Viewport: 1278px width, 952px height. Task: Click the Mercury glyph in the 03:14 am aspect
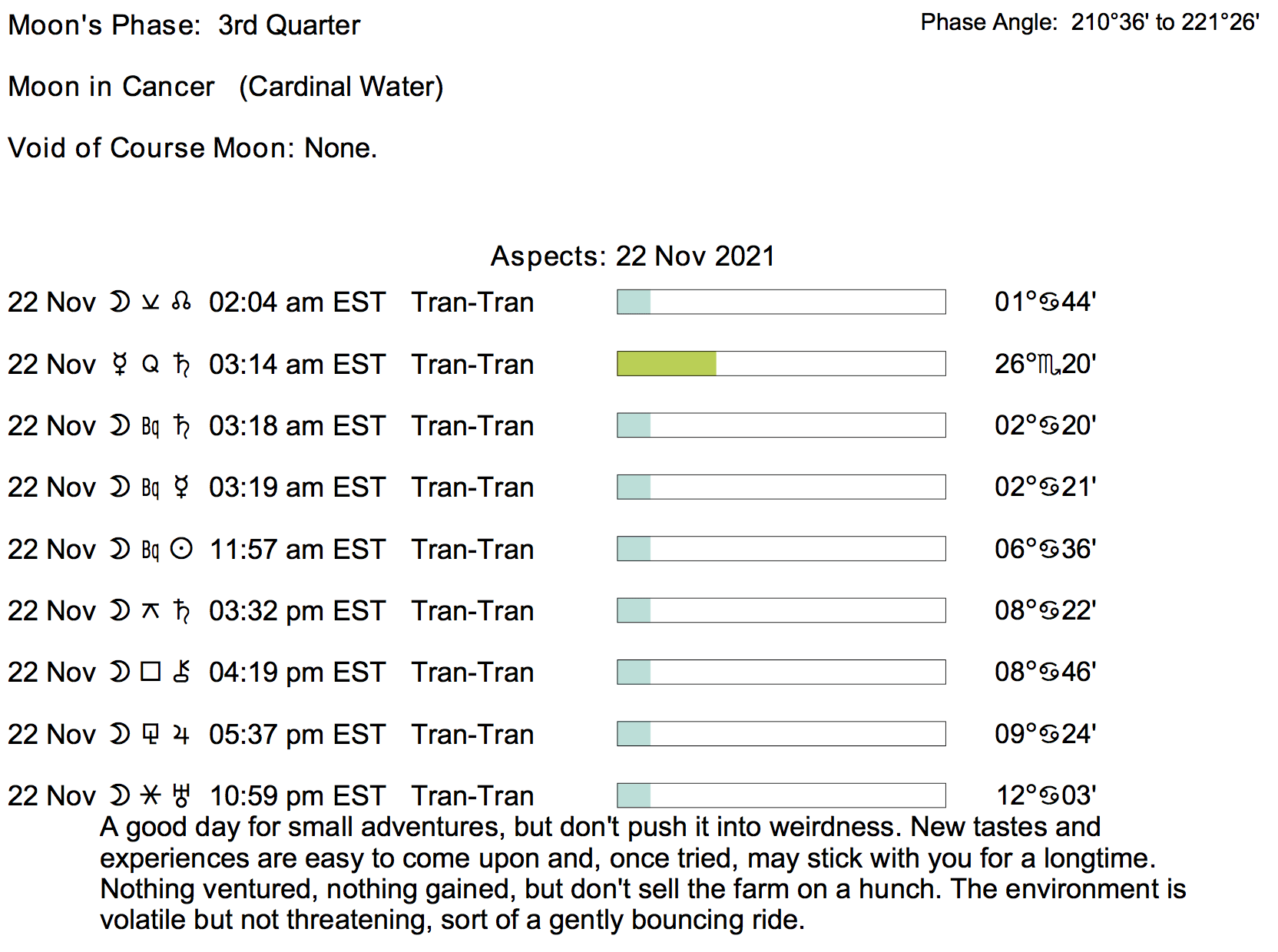[x=119, y=364]
